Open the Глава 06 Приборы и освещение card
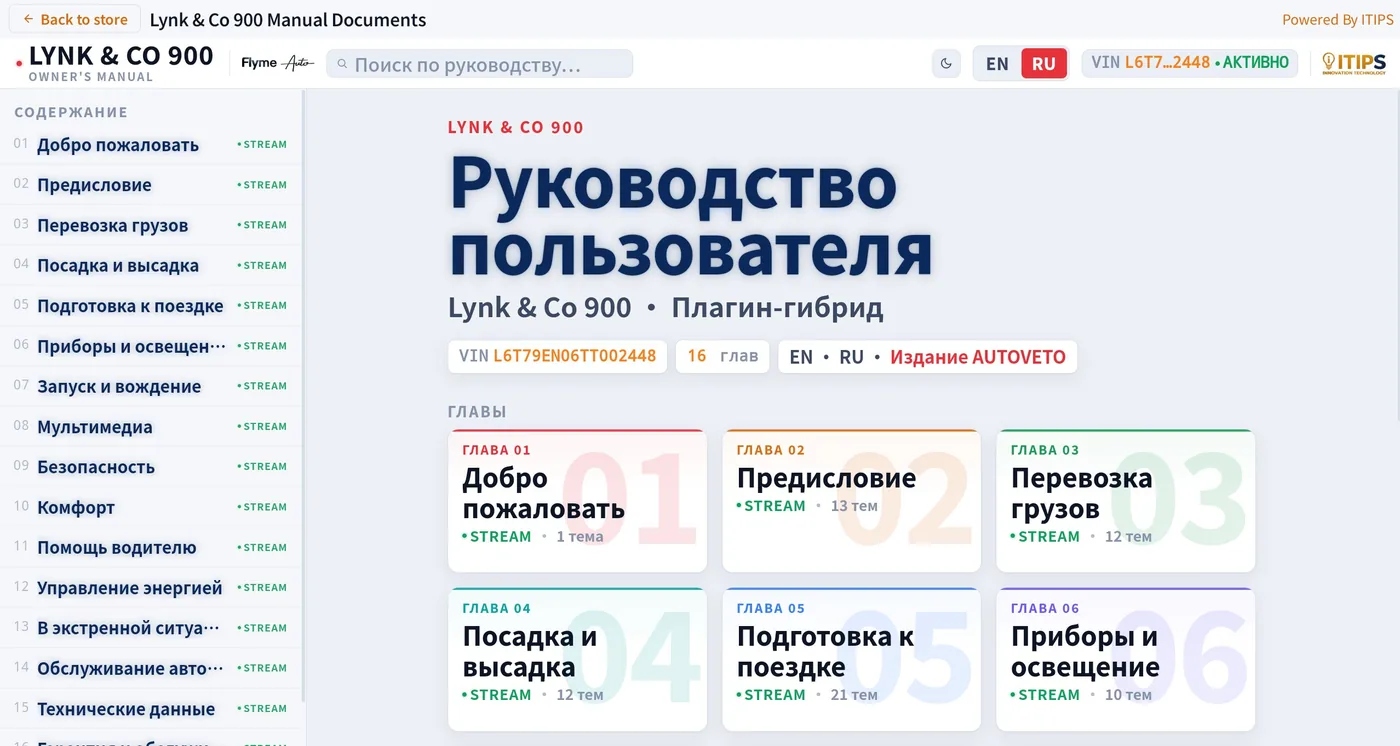The height and width of the screenshot is (746, 1400). point(1125,659)
